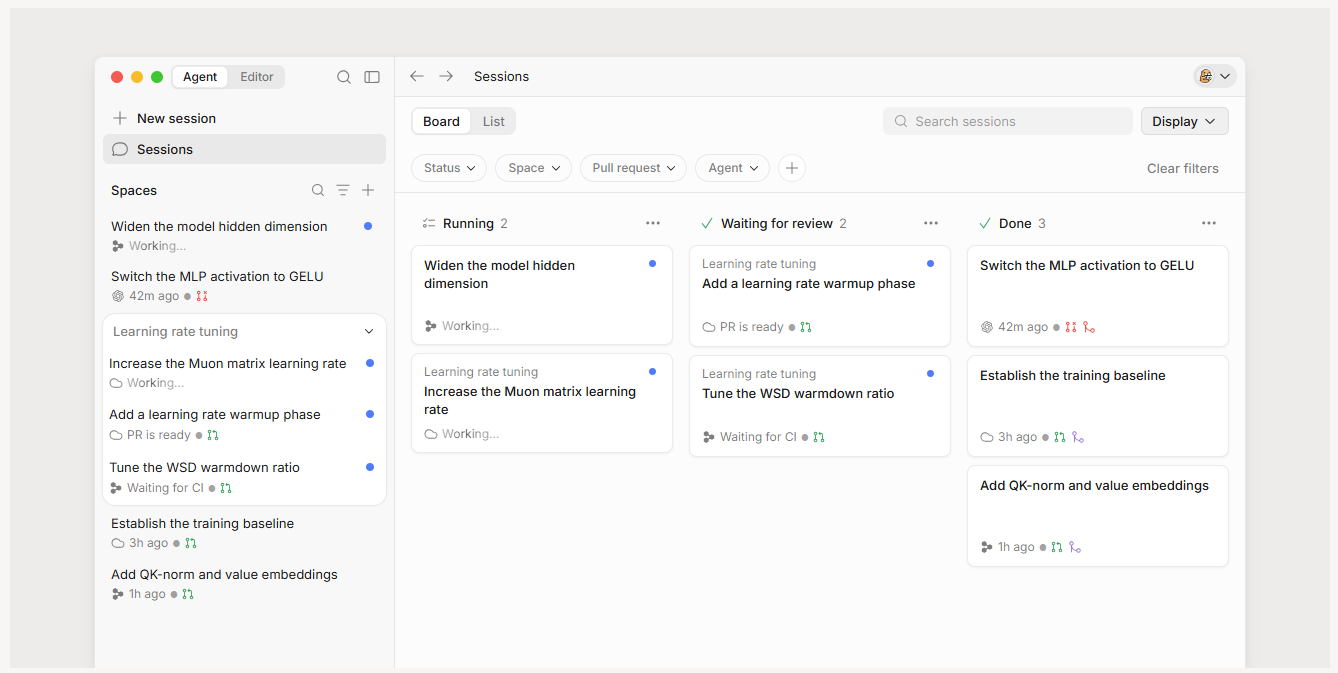Click the PR is ready status on the warmup card
The width and height of the screenshot is (1338, 673).
click(x=752, y=327)
